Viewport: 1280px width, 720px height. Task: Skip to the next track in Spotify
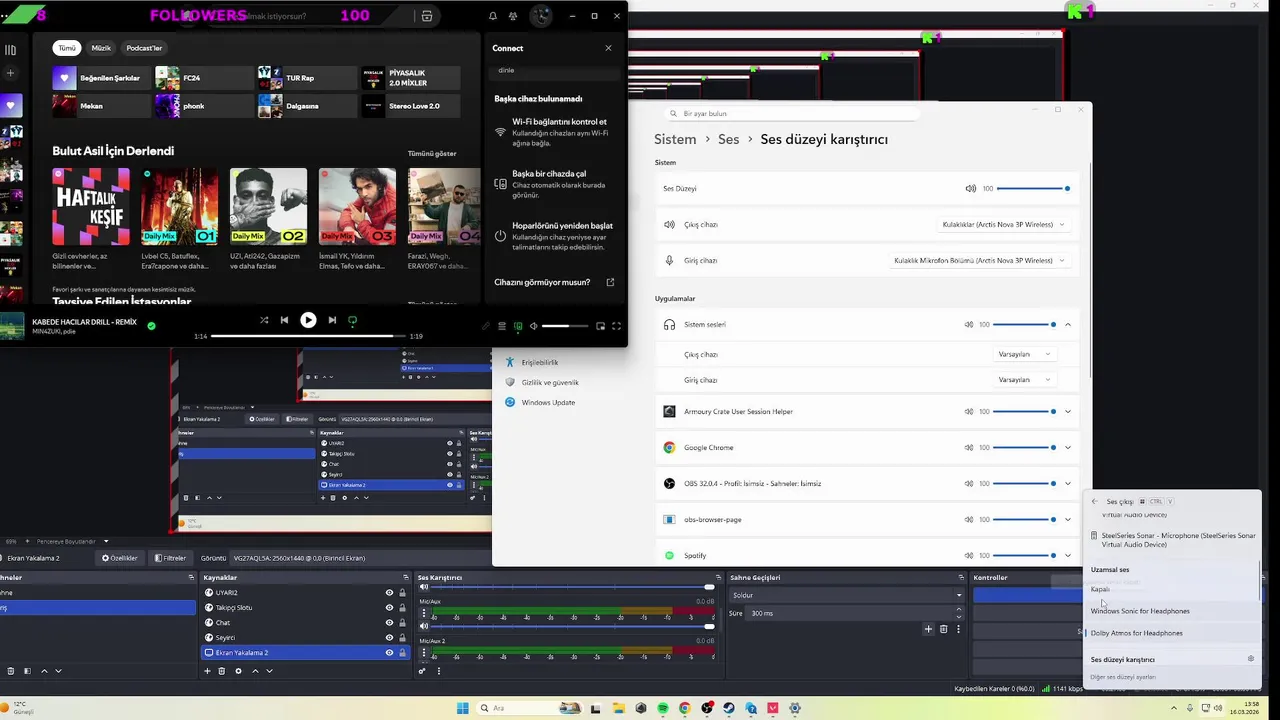(332, 320)
